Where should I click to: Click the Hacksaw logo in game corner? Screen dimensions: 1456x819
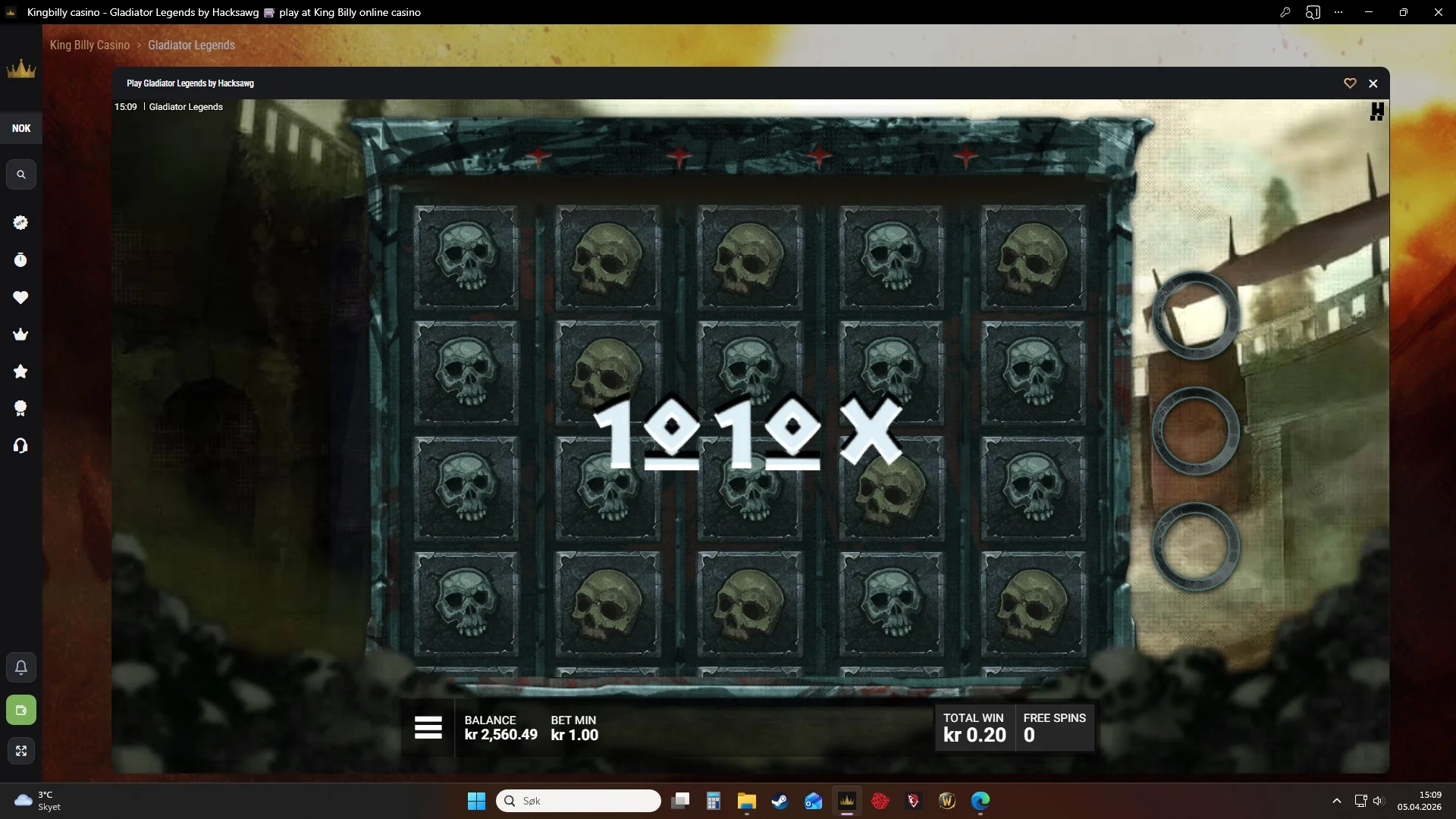pos(1377,111)
